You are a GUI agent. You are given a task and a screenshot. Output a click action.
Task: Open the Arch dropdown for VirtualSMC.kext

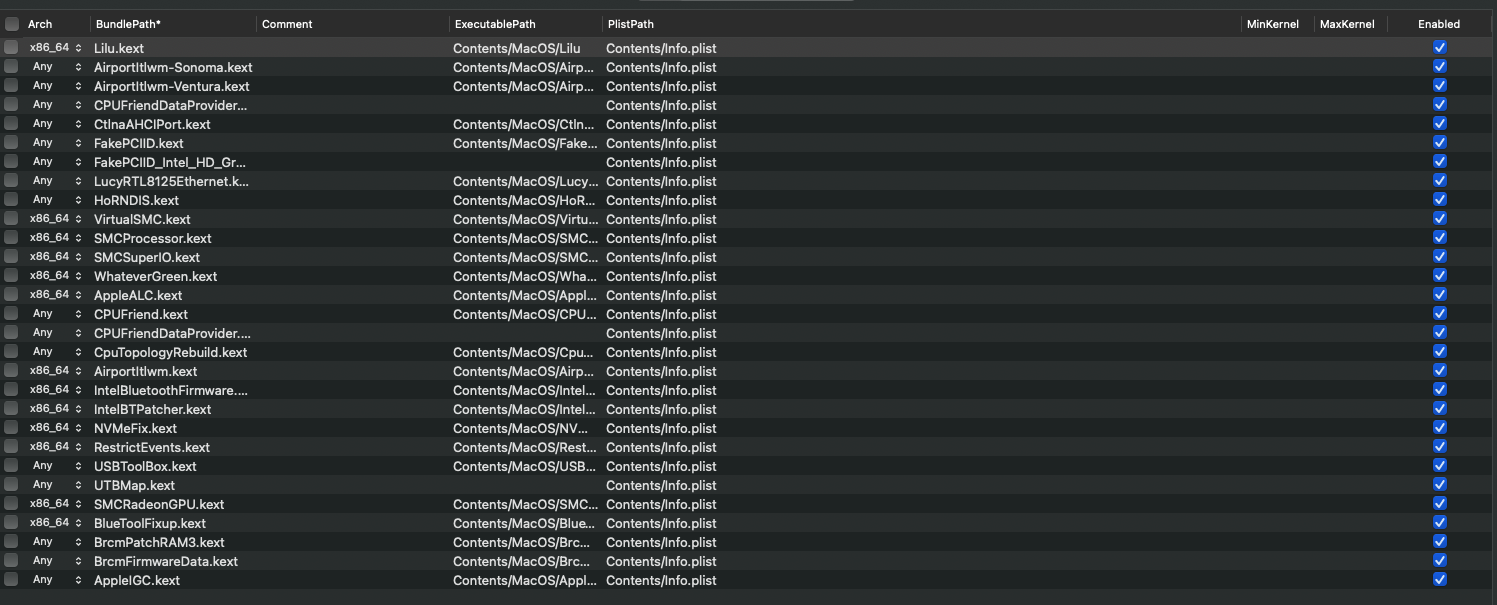(78, 219)
